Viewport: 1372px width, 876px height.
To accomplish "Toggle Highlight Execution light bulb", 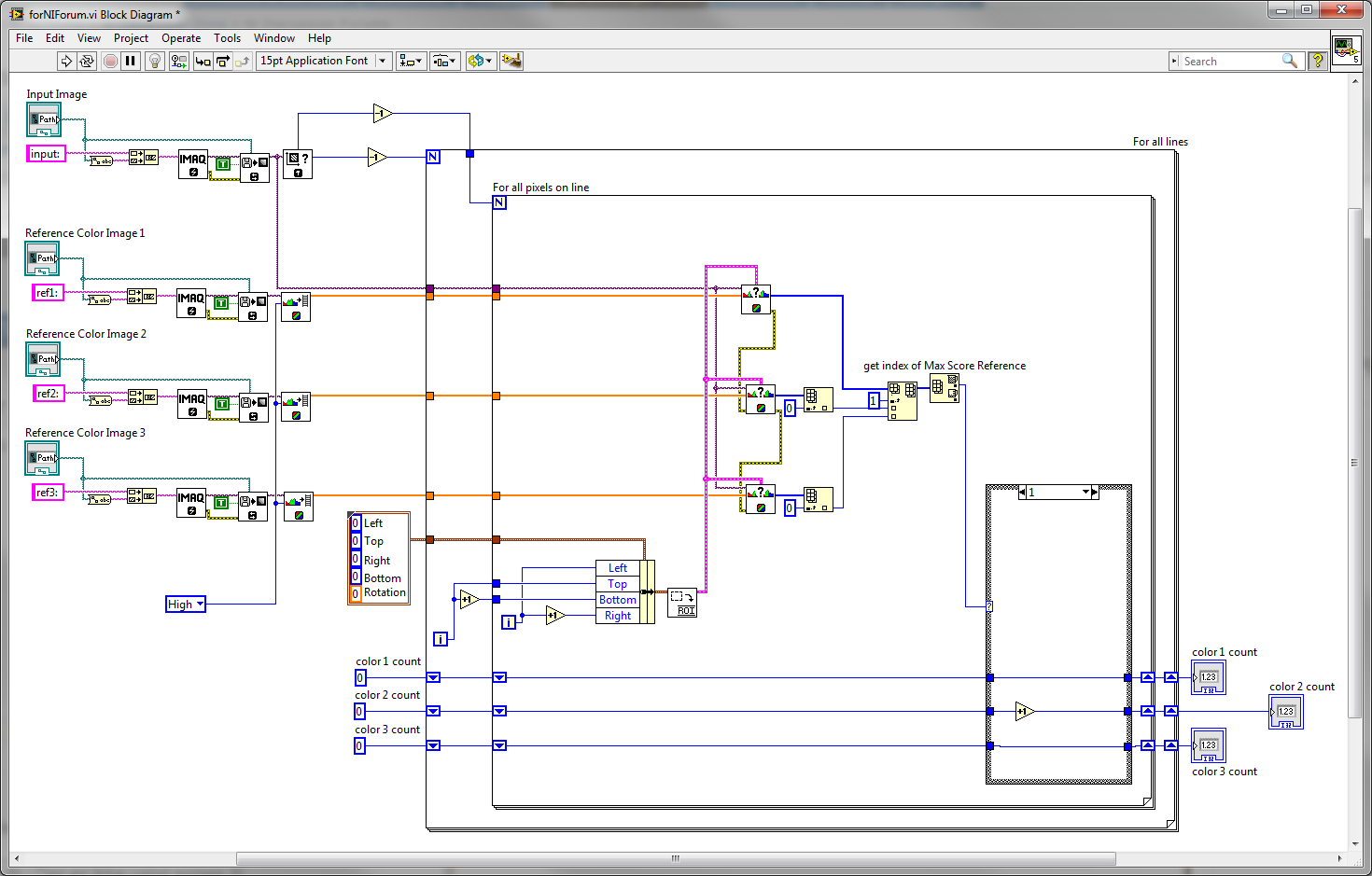I will click(x=155, y=61).
